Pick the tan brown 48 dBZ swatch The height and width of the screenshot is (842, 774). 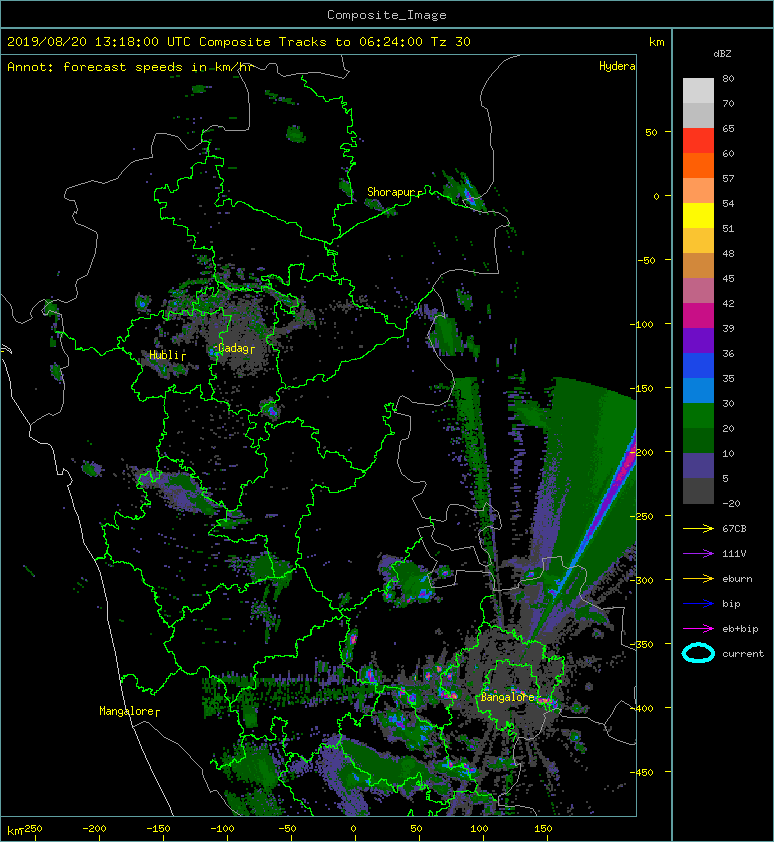698,265
